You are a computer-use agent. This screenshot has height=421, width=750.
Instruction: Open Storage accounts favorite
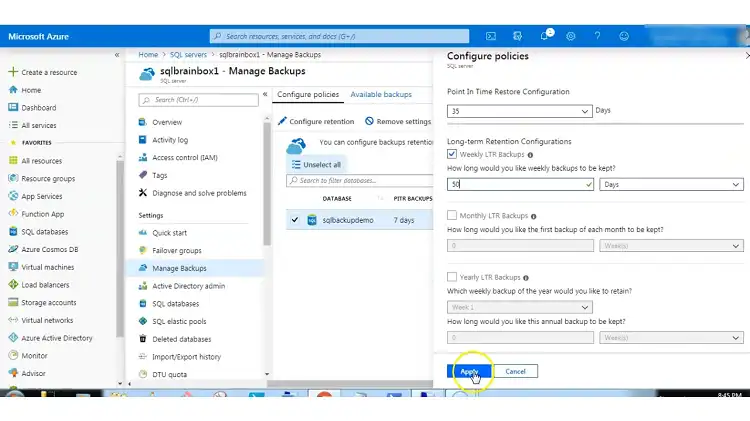(x=43, y=302)
